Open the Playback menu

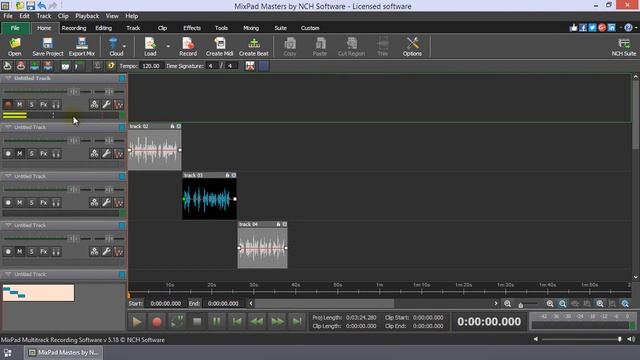pyautogui.click(x=87, y=16)
